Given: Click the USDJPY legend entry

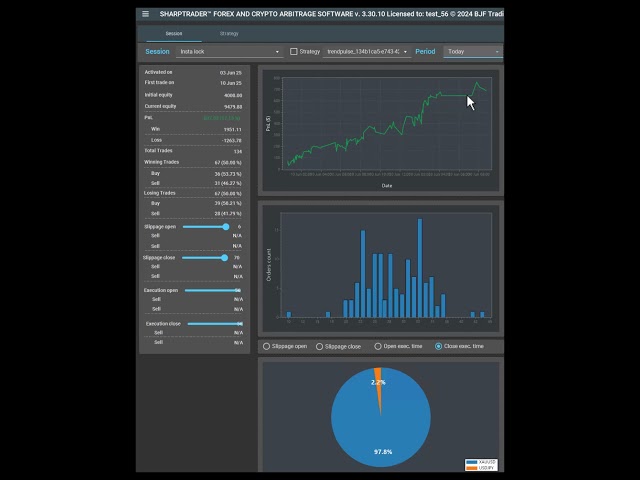Looking at the screenshot, I should coord(481,468).
